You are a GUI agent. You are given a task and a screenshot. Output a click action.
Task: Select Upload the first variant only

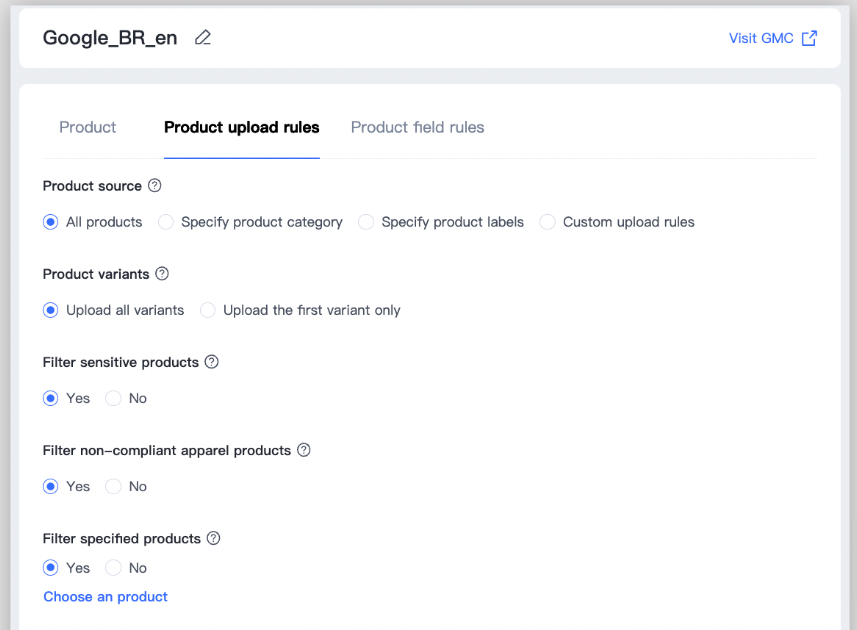pos(208,310)
